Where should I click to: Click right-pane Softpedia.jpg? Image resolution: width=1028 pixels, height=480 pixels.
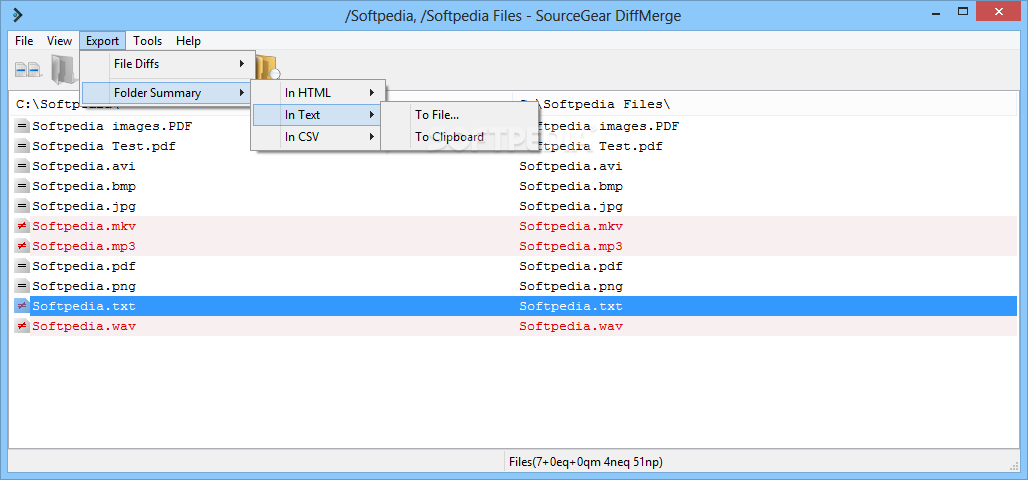[571, 207]
